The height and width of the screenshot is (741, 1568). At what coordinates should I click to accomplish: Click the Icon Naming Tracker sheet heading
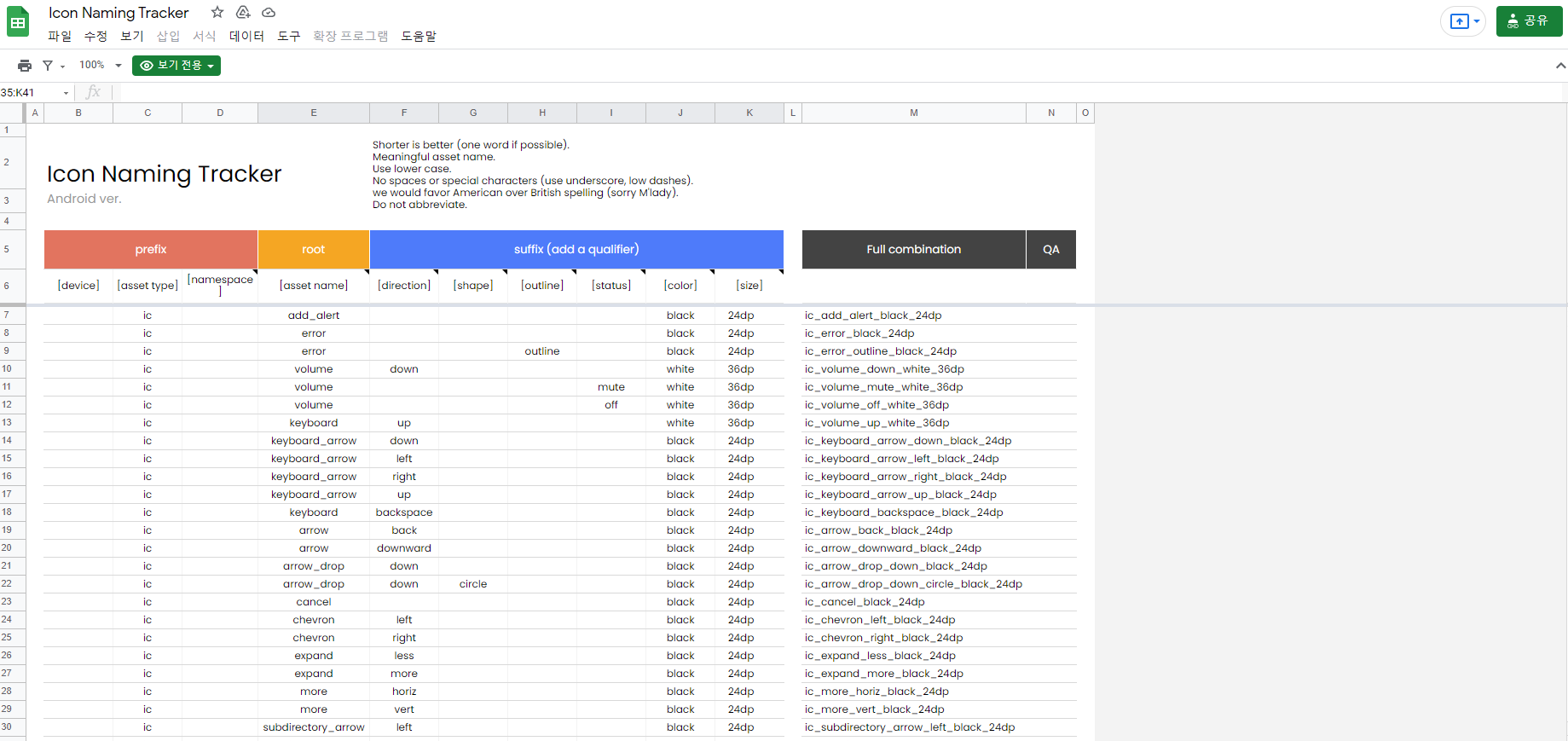pyautogui.click(x=164, y=174)
